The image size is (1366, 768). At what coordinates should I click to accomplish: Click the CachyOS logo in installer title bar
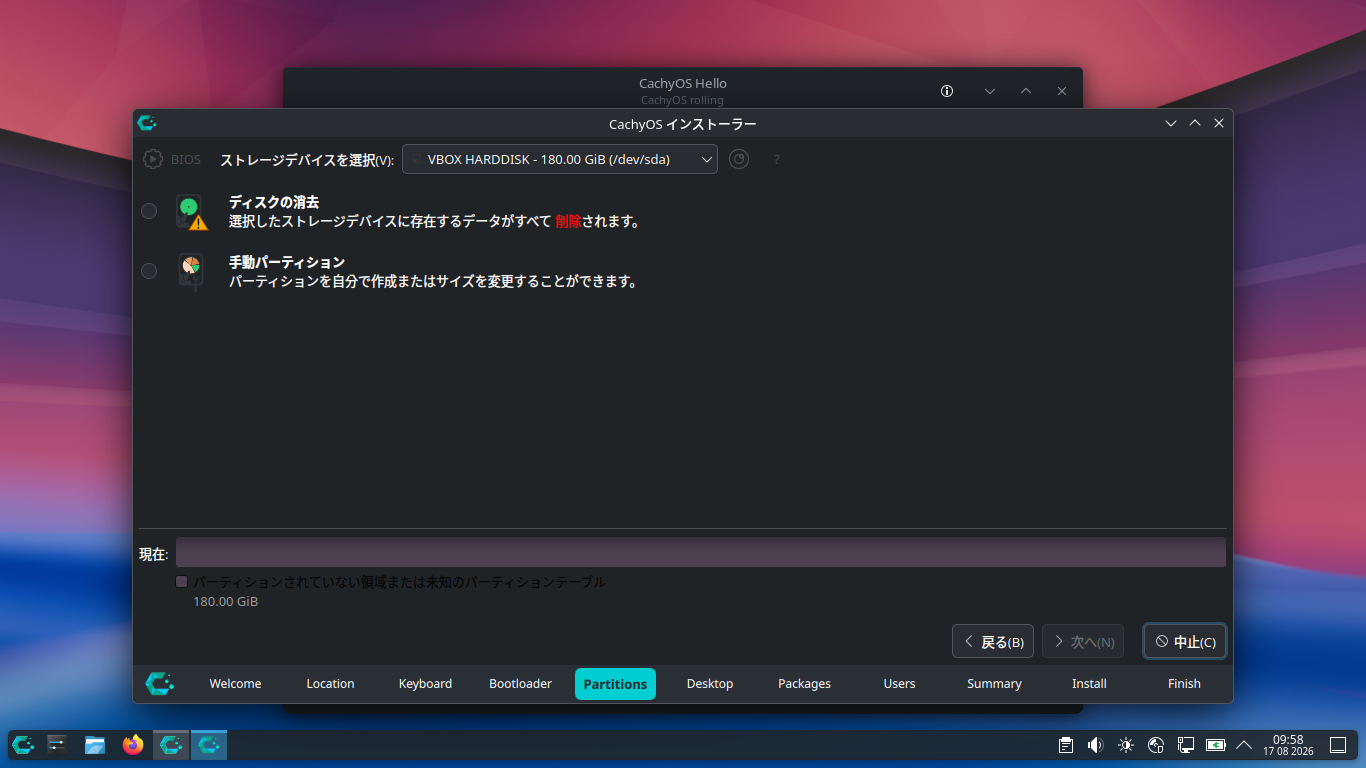(147, 123)
